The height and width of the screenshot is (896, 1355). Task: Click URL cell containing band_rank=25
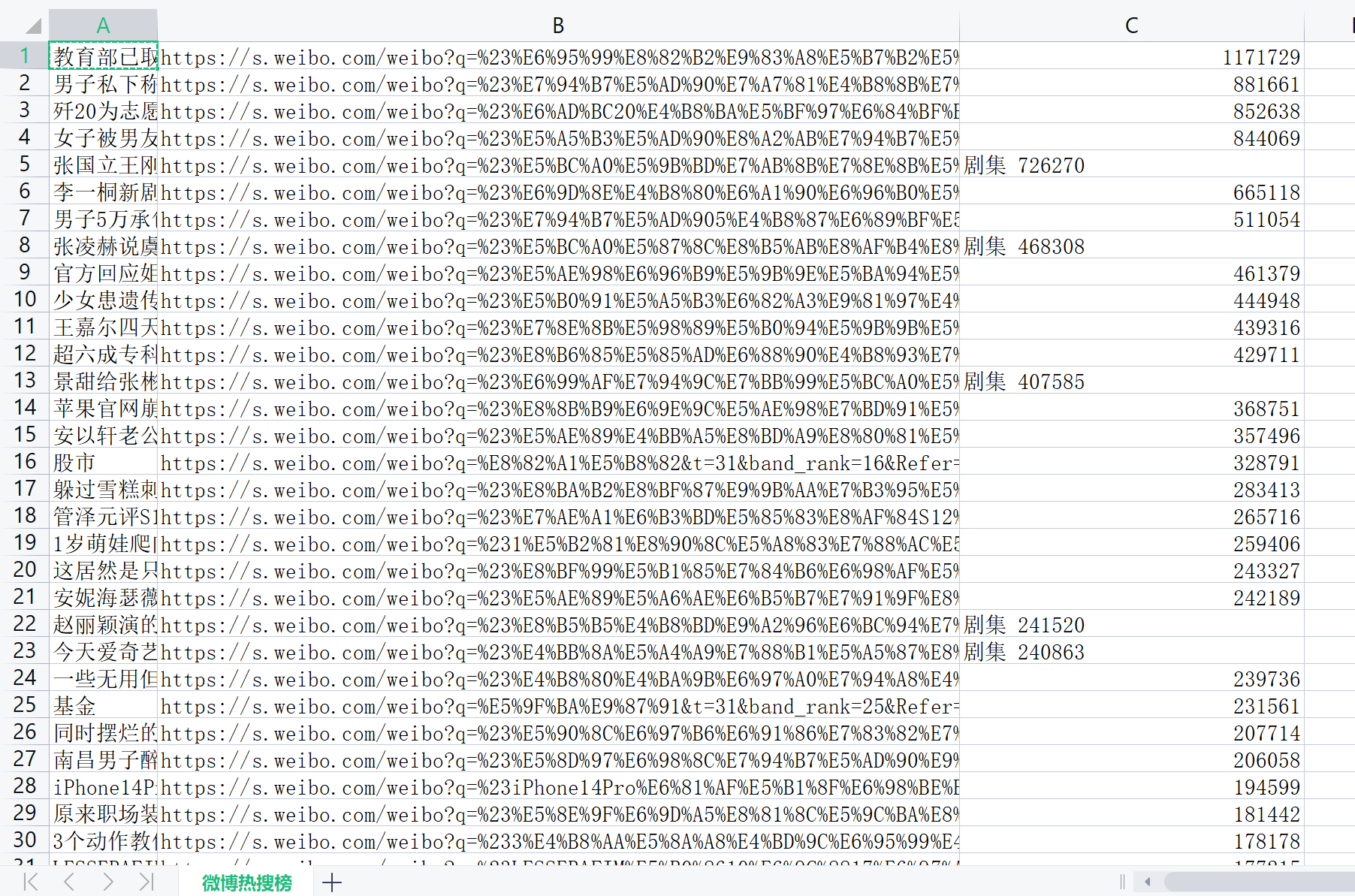tap(559, 705)
